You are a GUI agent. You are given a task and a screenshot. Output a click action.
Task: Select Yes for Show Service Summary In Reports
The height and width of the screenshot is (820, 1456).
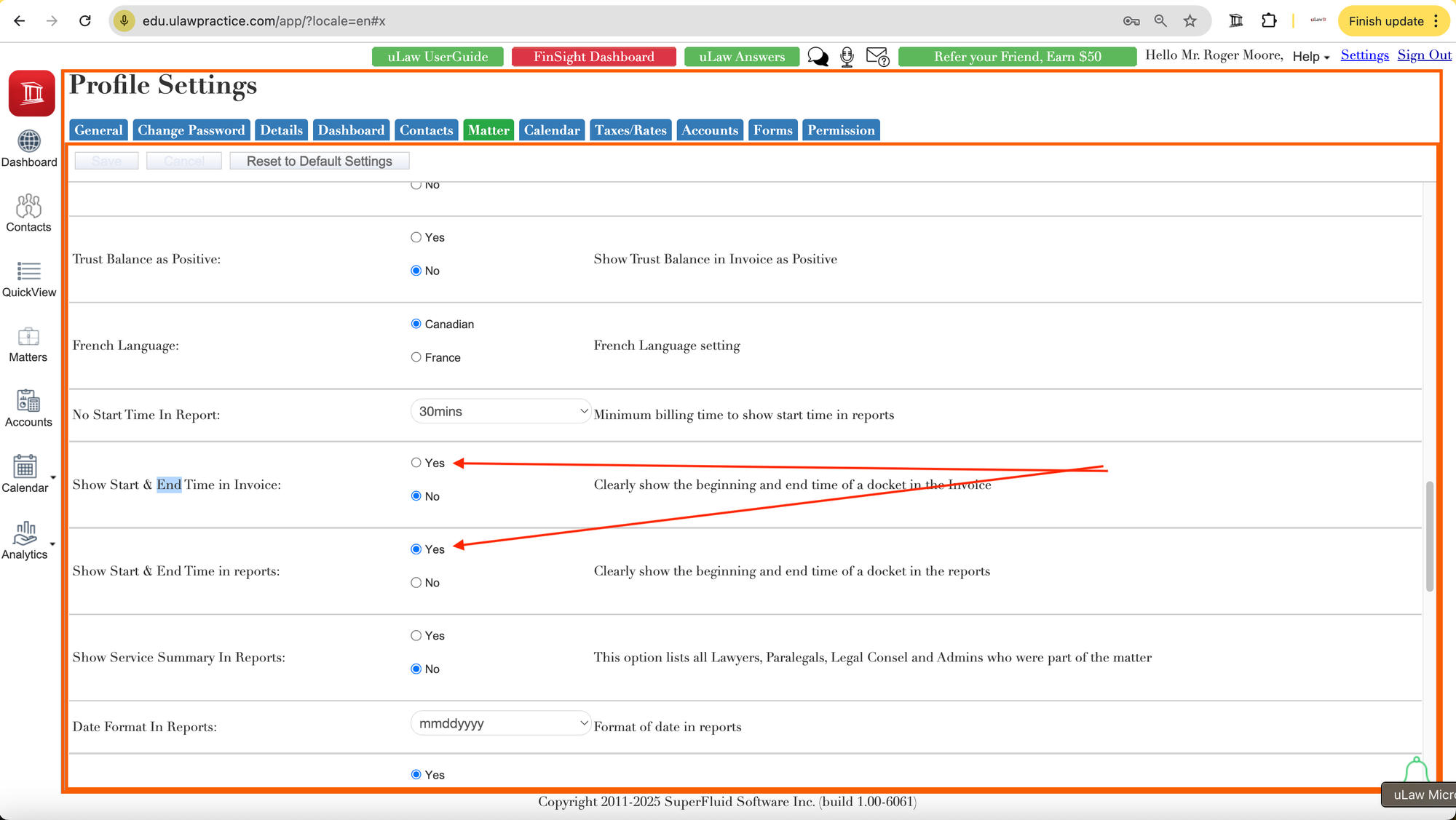point(416,636)
